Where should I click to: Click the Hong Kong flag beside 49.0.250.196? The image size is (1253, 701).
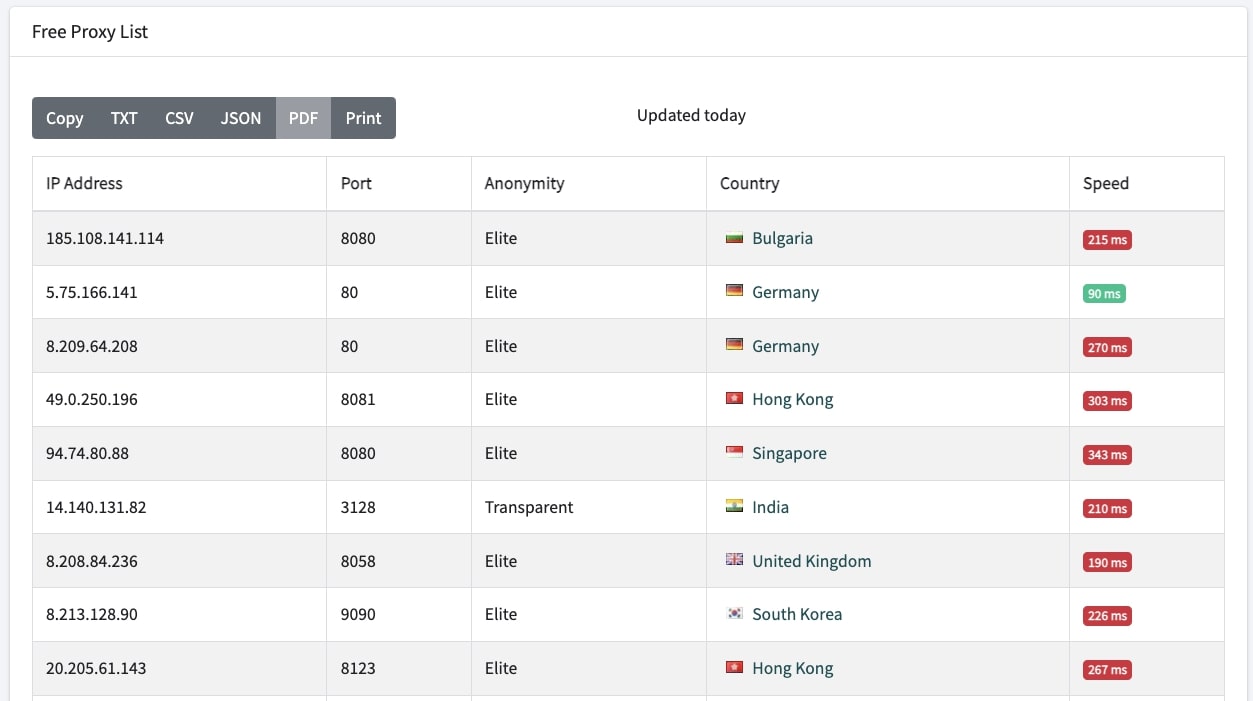733,400
